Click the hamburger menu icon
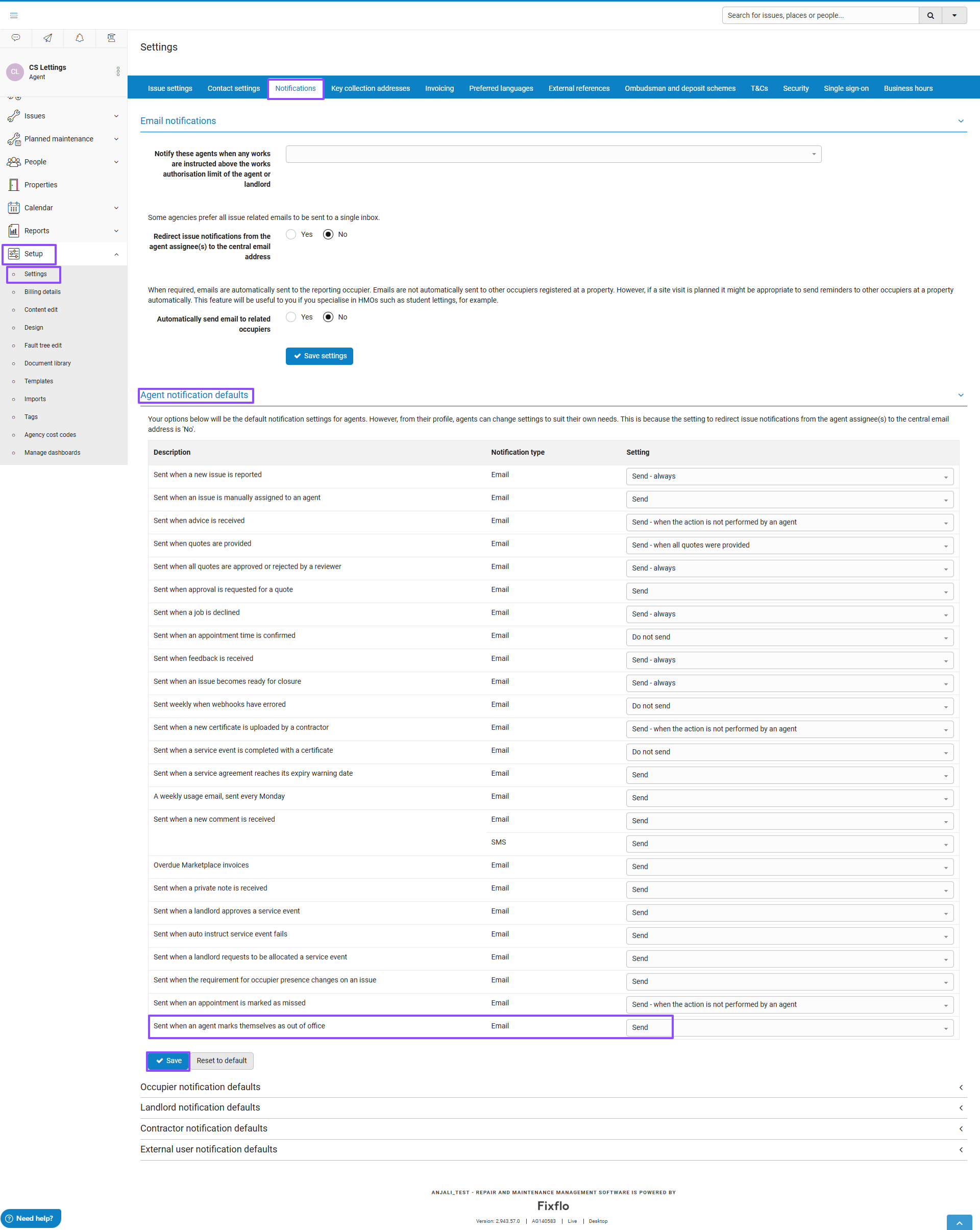The height and width of the screenshot is (1230, 980). [x=14, y=15]
